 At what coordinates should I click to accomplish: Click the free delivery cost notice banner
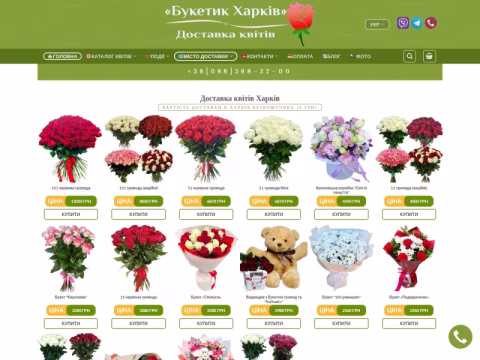[x=240, y=107]
